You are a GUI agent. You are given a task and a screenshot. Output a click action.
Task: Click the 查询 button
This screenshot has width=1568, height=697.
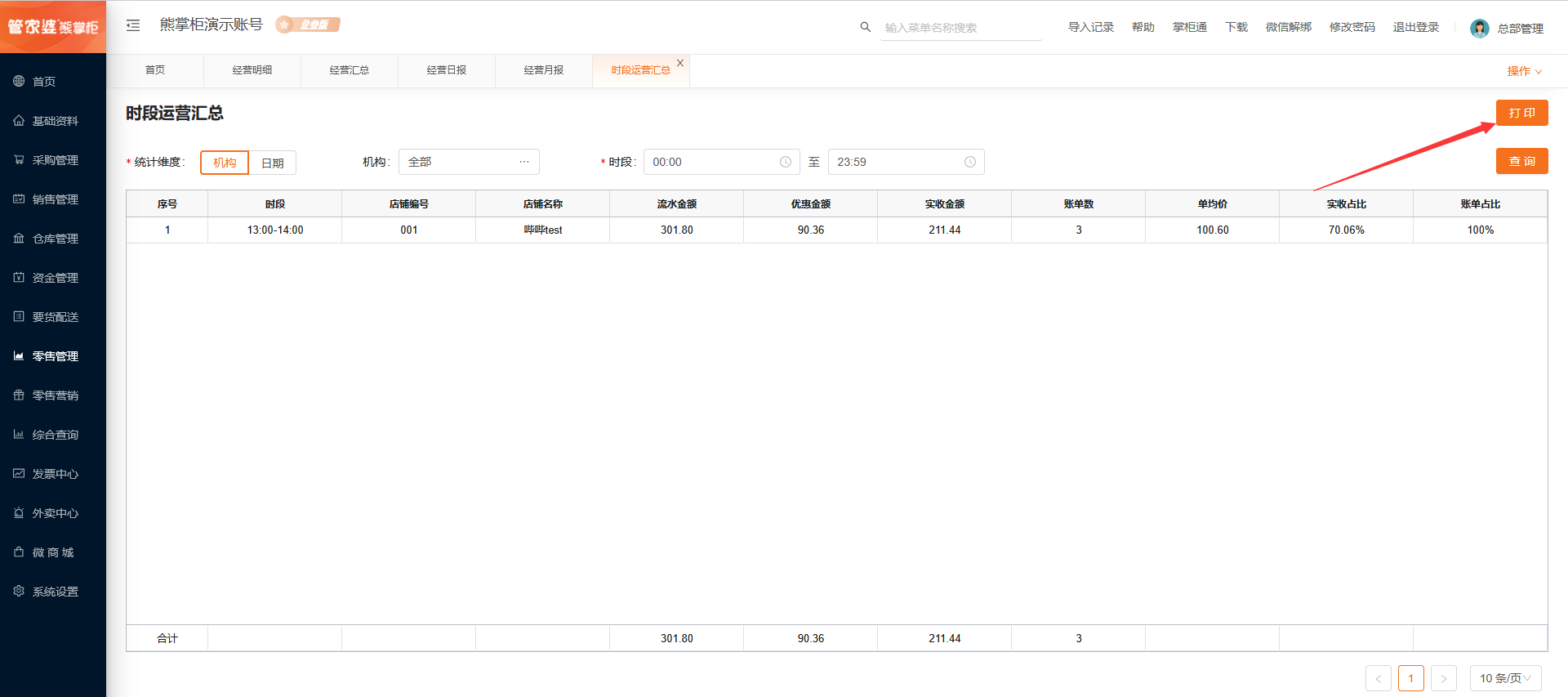pyautogui.click(x=1521, y=161)
